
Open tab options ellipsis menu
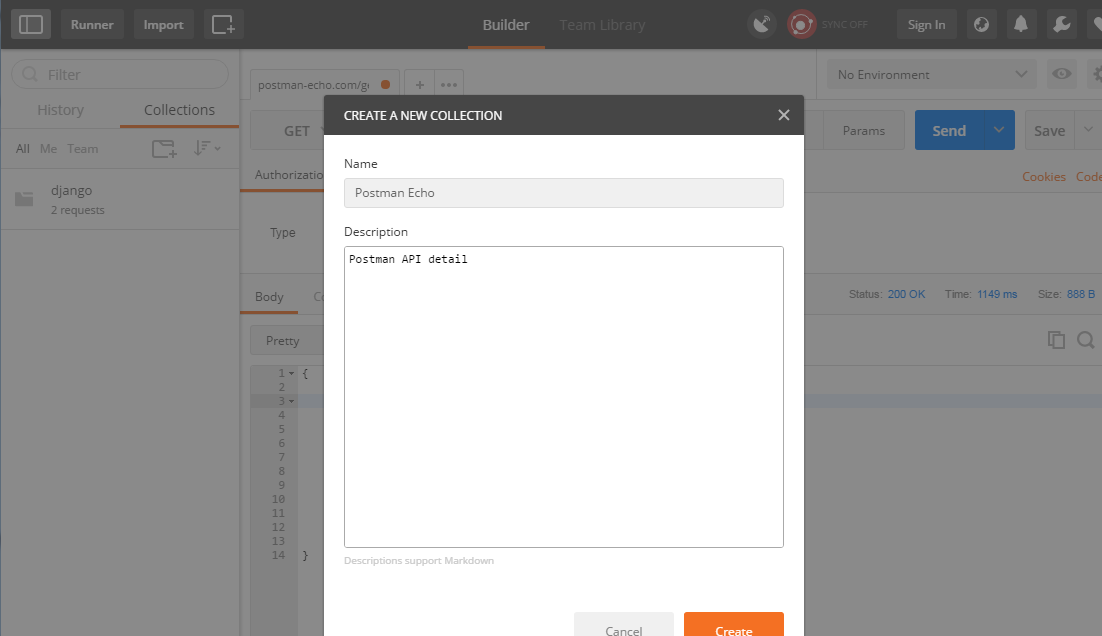coord(448,84)
